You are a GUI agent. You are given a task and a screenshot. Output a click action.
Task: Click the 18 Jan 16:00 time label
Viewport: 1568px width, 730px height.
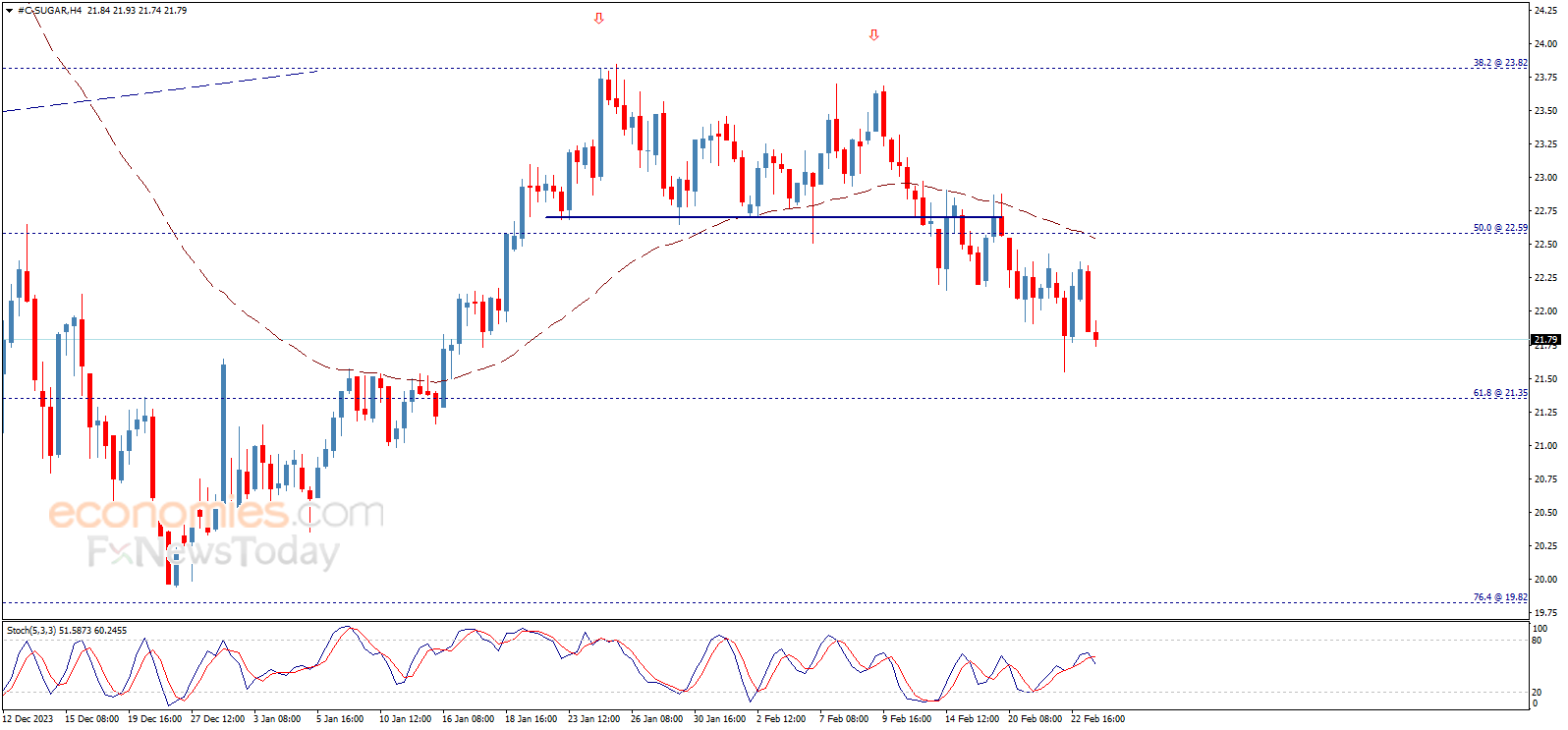(531, 719)
